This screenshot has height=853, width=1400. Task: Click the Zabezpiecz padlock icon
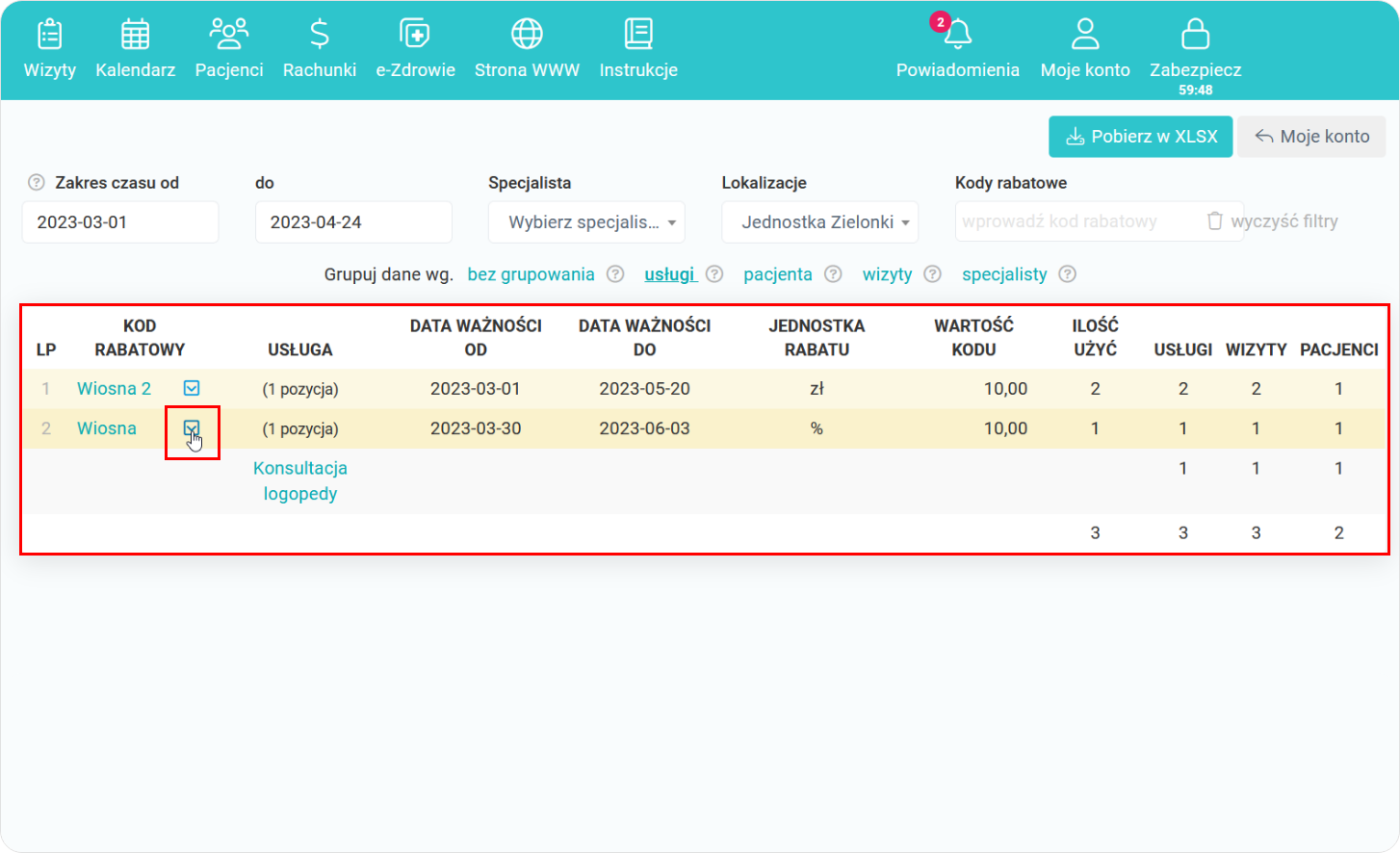[1195, 34]
